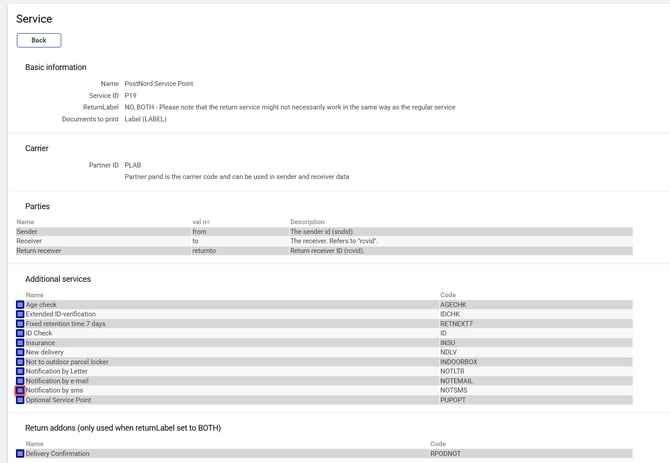
Task: Open icon for Not to outdoor parcel locker
Action: pos(20,362)
